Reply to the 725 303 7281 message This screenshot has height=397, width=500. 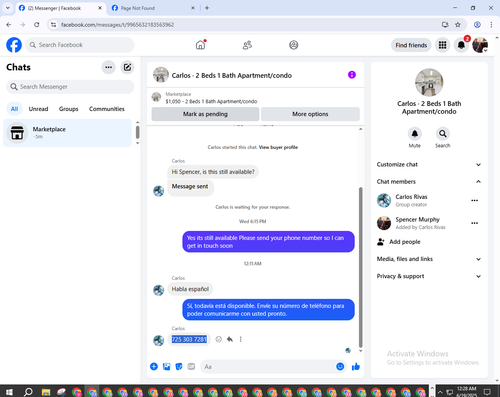[x=230, y=339]
